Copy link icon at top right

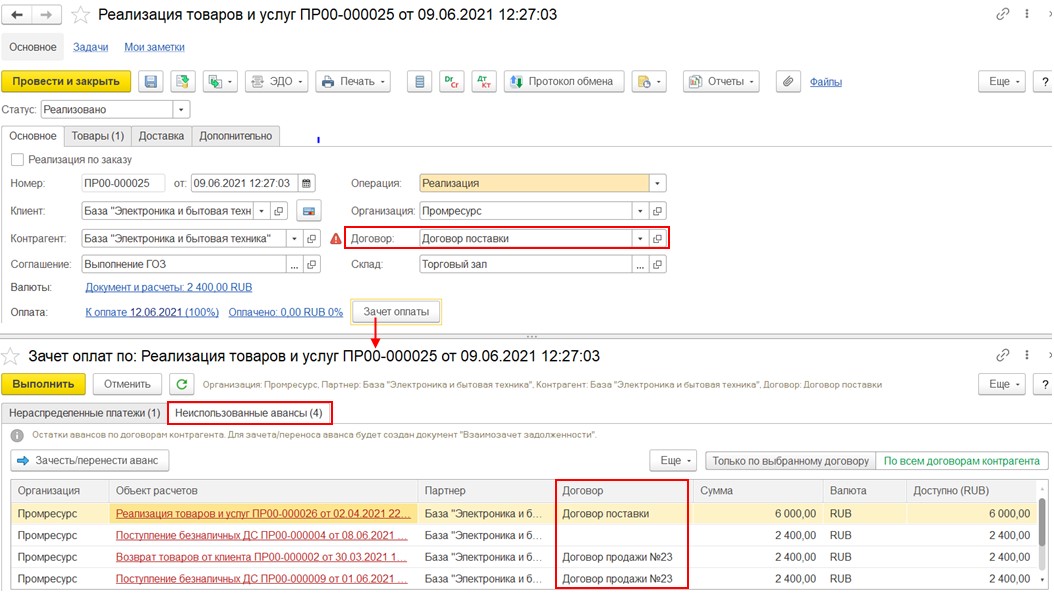pos(1003,15)
